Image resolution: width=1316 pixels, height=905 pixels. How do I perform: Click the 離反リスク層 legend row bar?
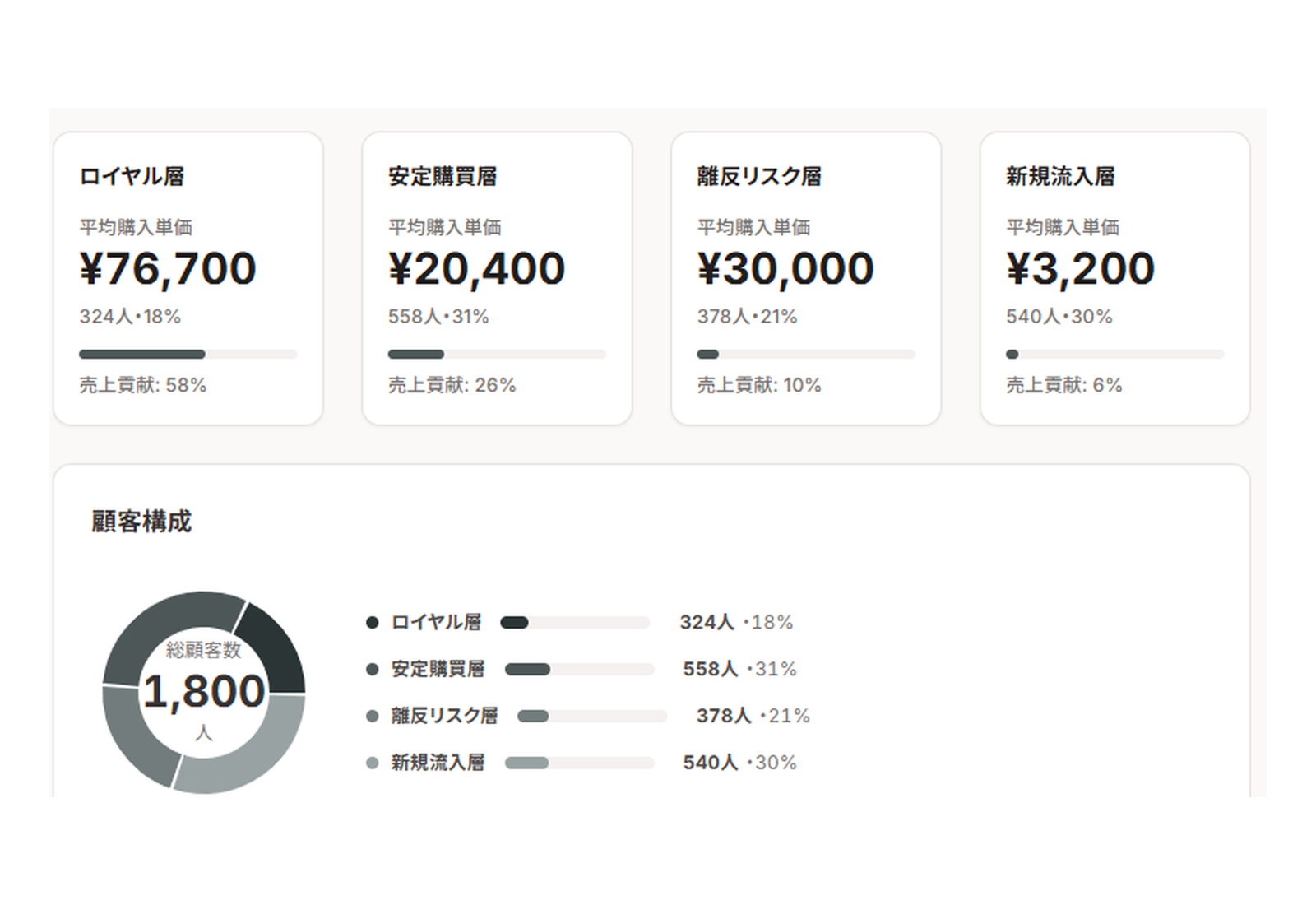pyautogui.click(x=592, y=717)
